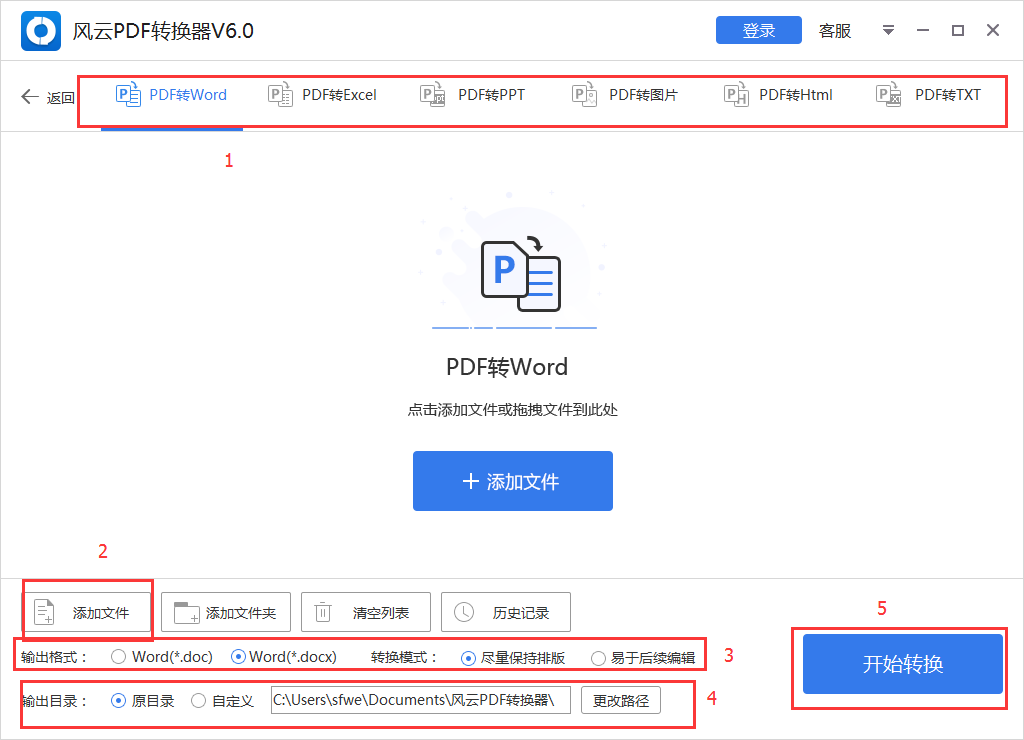This screenshot has width=1024, height=740.
Task: Switch to the PDF转图片 tab
Action: pyautogui.click(x=625, y=95)
